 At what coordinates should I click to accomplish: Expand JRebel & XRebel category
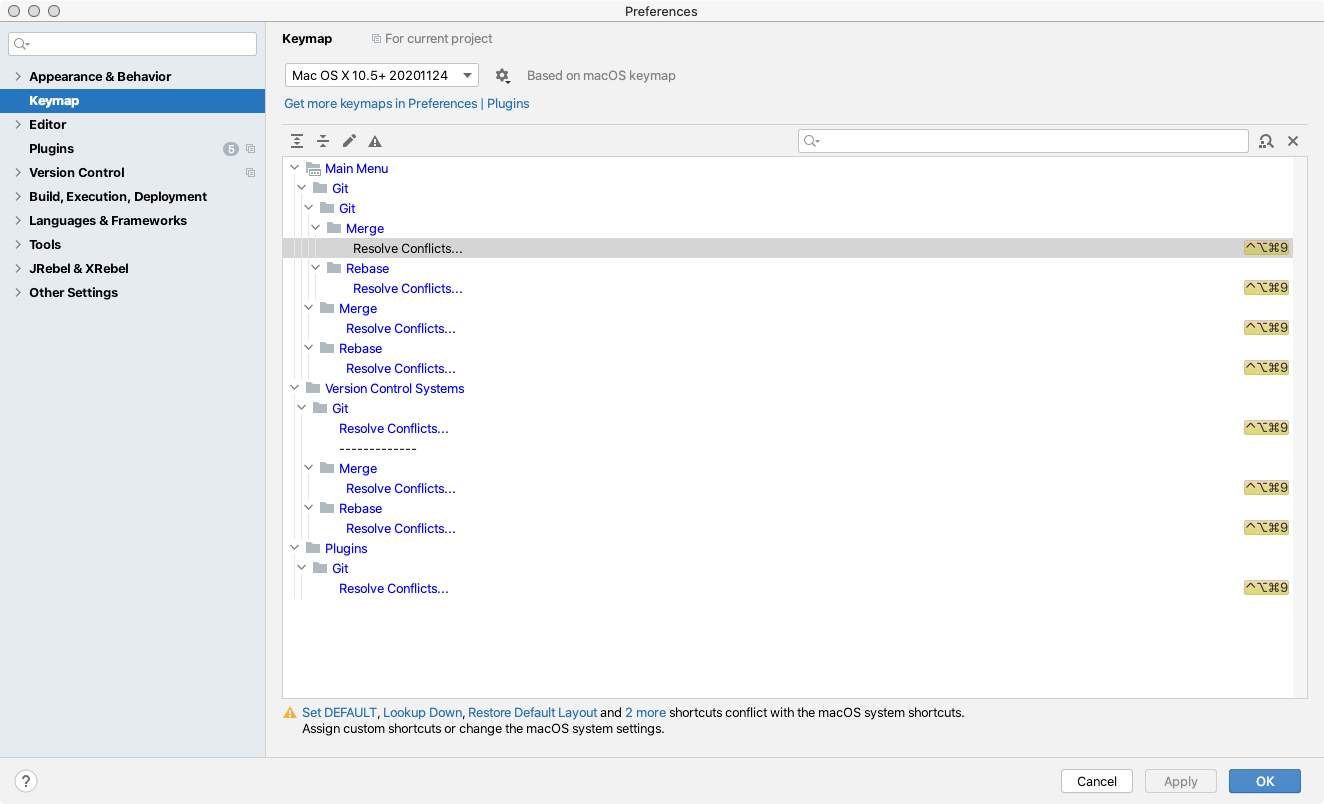18,269
